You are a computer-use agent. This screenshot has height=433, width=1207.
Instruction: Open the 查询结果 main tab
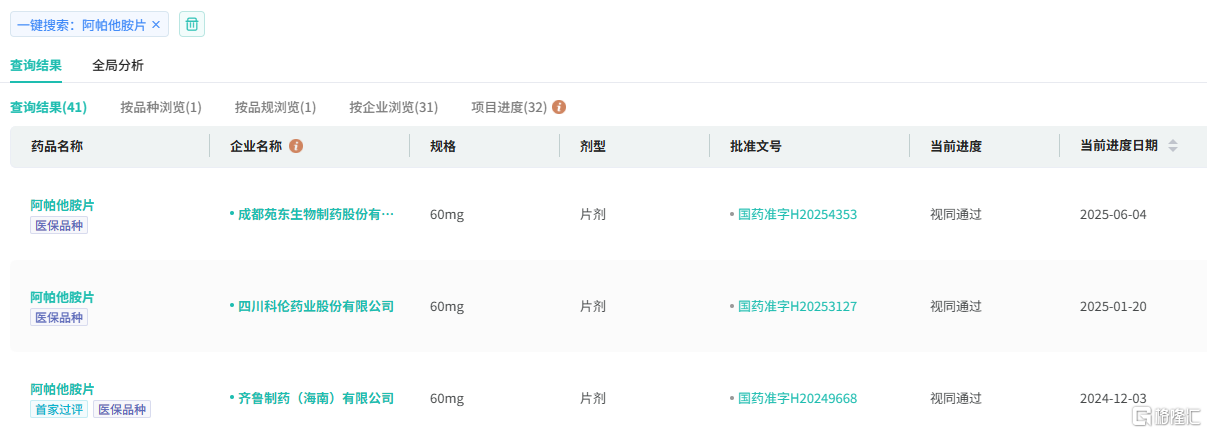[x=36, y=65]
